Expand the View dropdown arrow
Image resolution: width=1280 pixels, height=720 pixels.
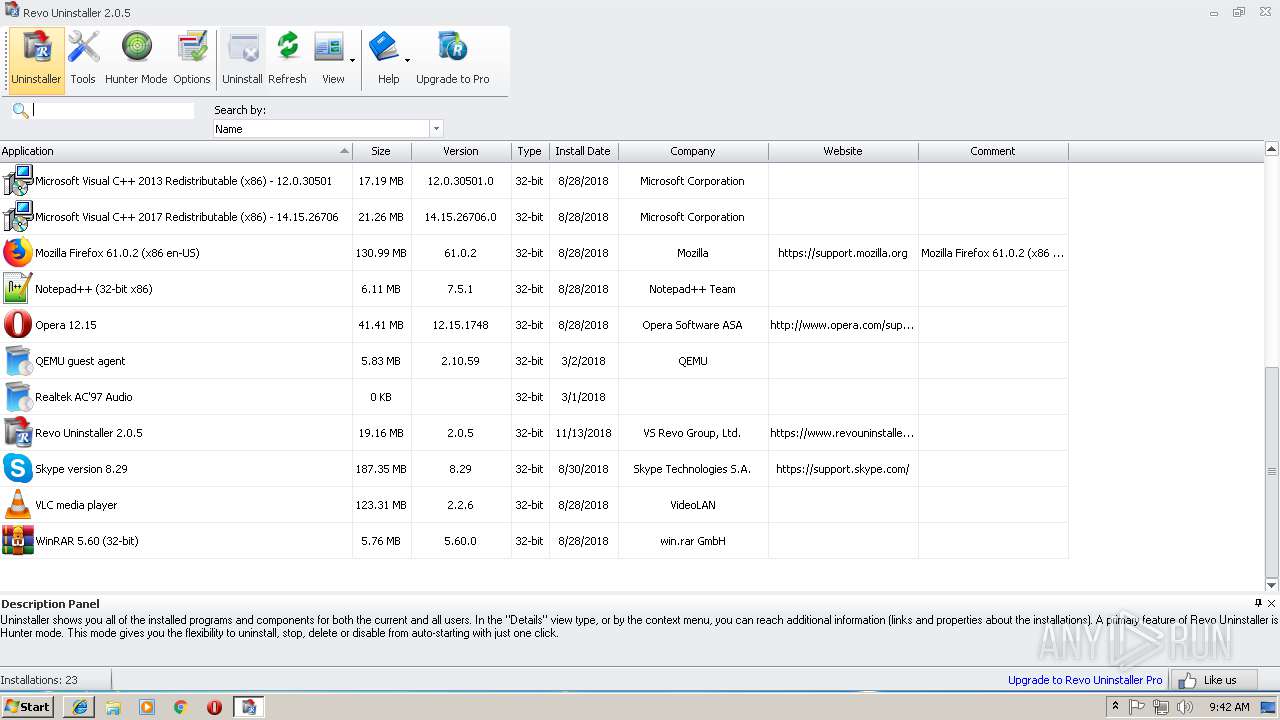click(352, 60)
